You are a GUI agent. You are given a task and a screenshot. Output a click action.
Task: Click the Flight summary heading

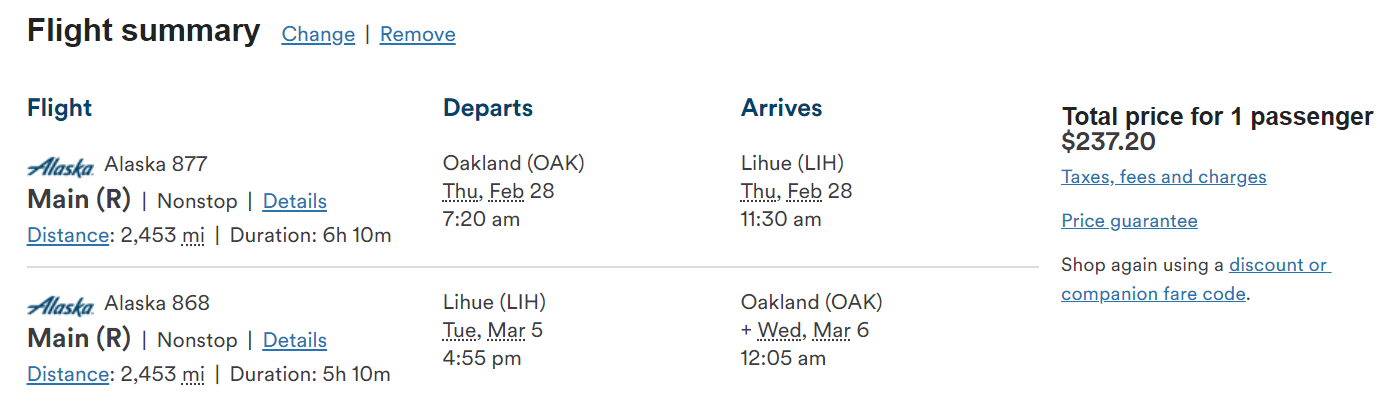(143, 31)
